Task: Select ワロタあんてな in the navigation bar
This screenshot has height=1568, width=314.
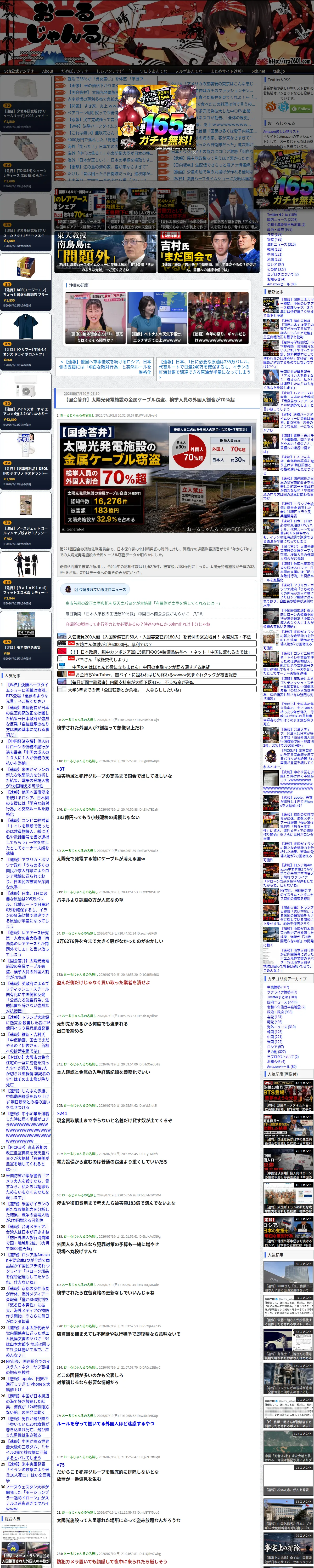Action: coord(154,71)
